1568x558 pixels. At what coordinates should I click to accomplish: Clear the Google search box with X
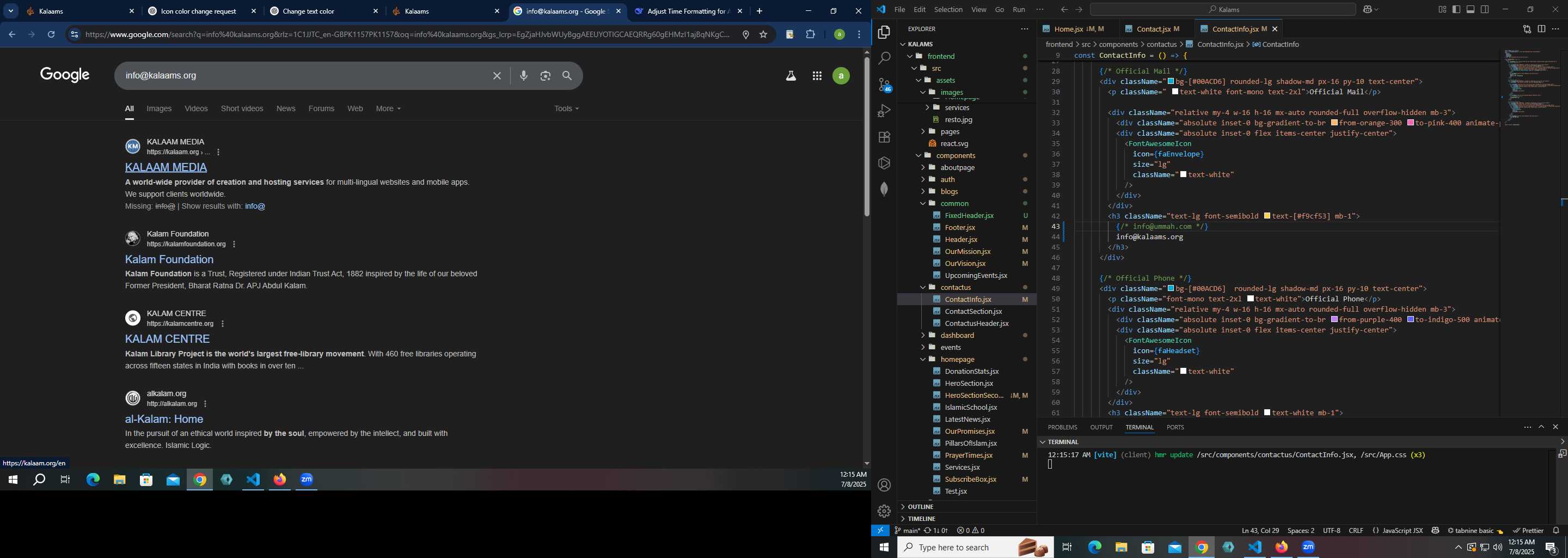coord(497,76)
